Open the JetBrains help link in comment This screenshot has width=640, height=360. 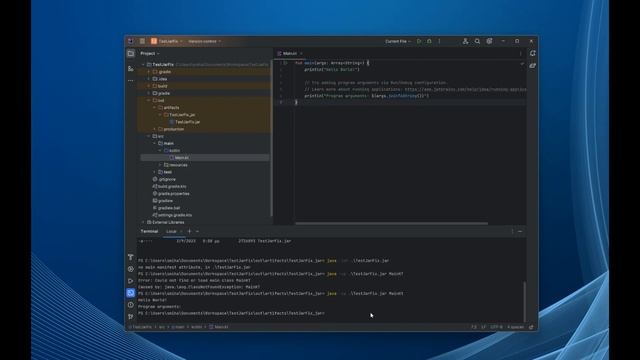click(x=465, y=89)
